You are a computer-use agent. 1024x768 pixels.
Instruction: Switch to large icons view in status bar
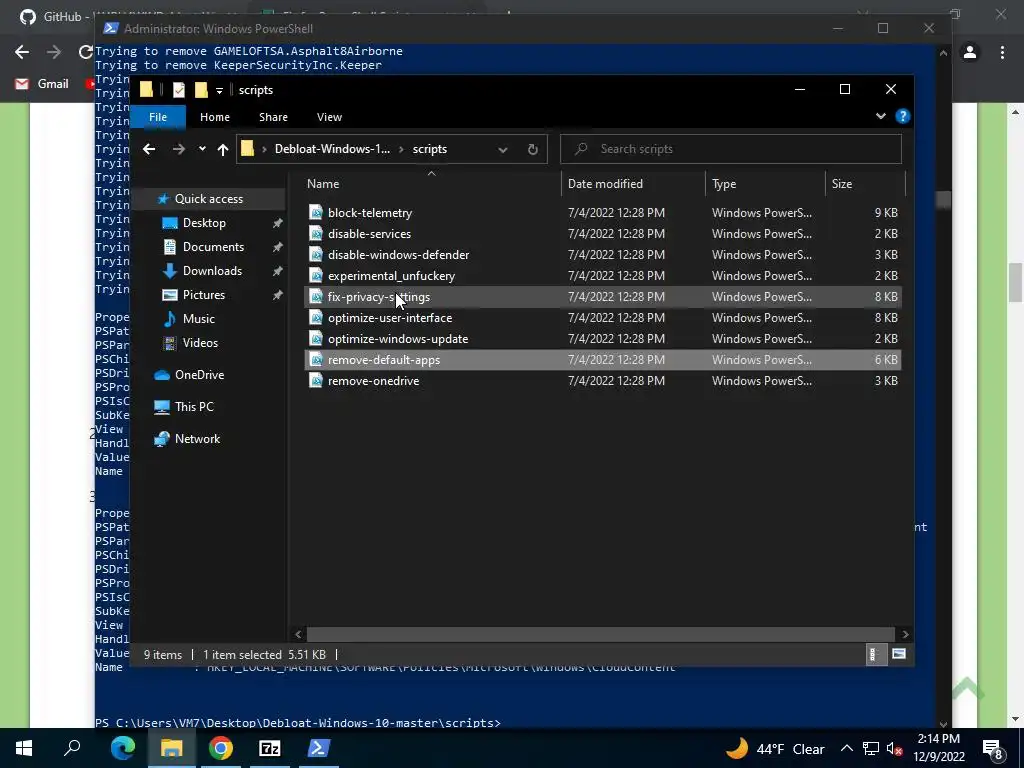[x=899, y=654]
